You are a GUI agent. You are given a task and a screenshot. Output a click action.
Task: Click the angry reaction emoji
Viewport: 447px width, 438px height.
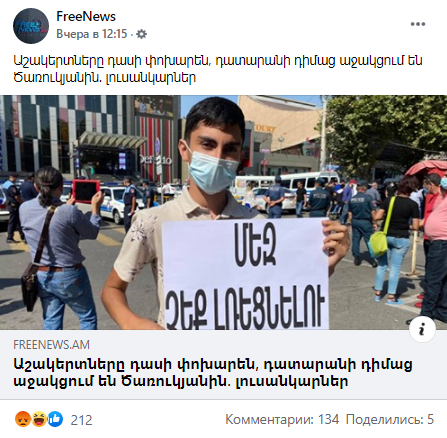[23, 419]
